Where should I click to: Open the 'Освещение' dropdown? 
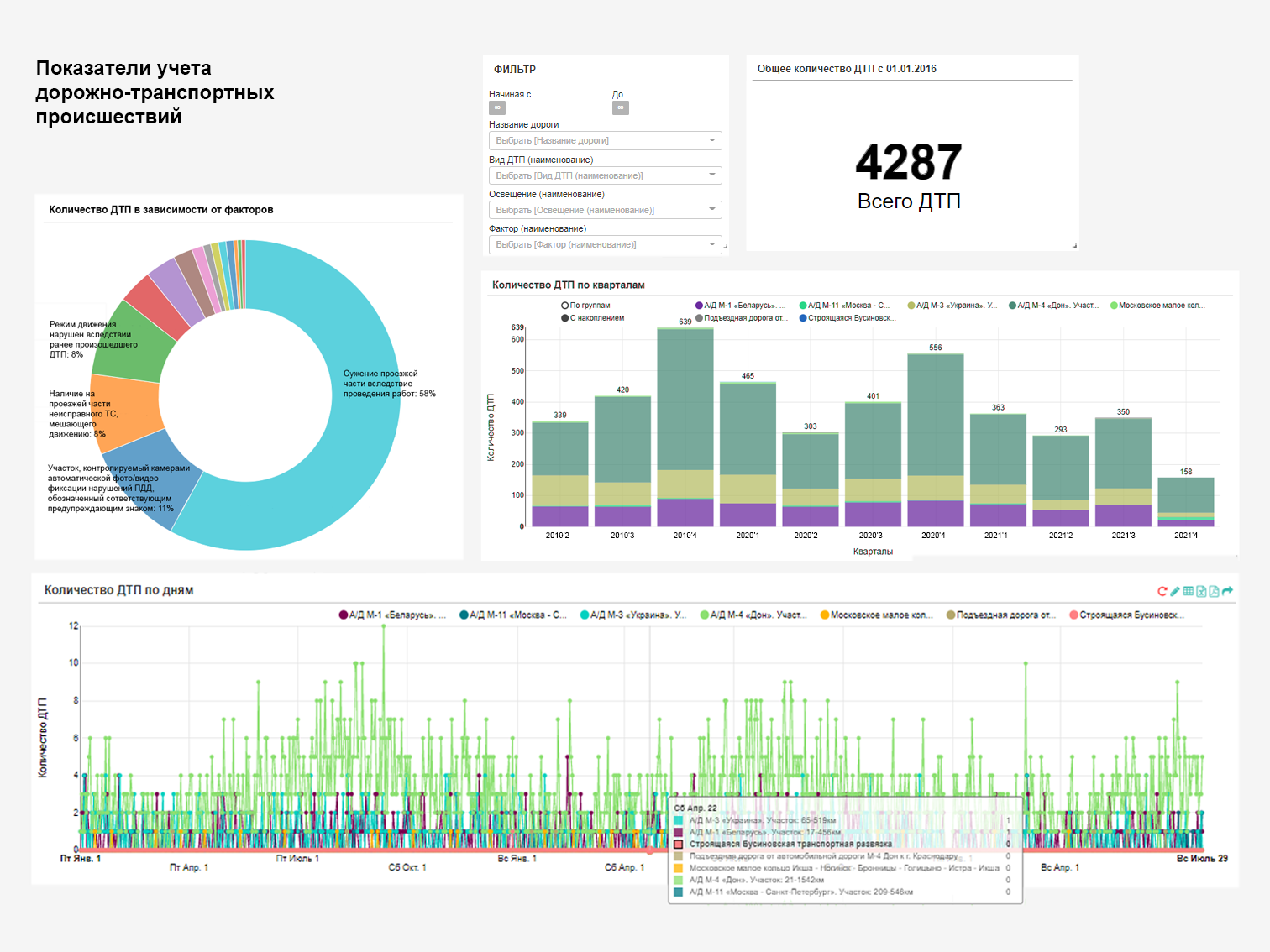[x=606, y=210]
